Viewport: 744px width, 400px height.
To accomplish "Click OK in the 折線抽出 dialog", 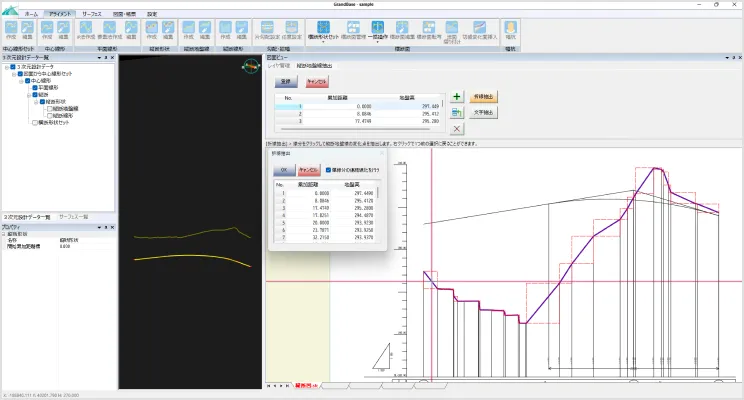I will (284, 170).
